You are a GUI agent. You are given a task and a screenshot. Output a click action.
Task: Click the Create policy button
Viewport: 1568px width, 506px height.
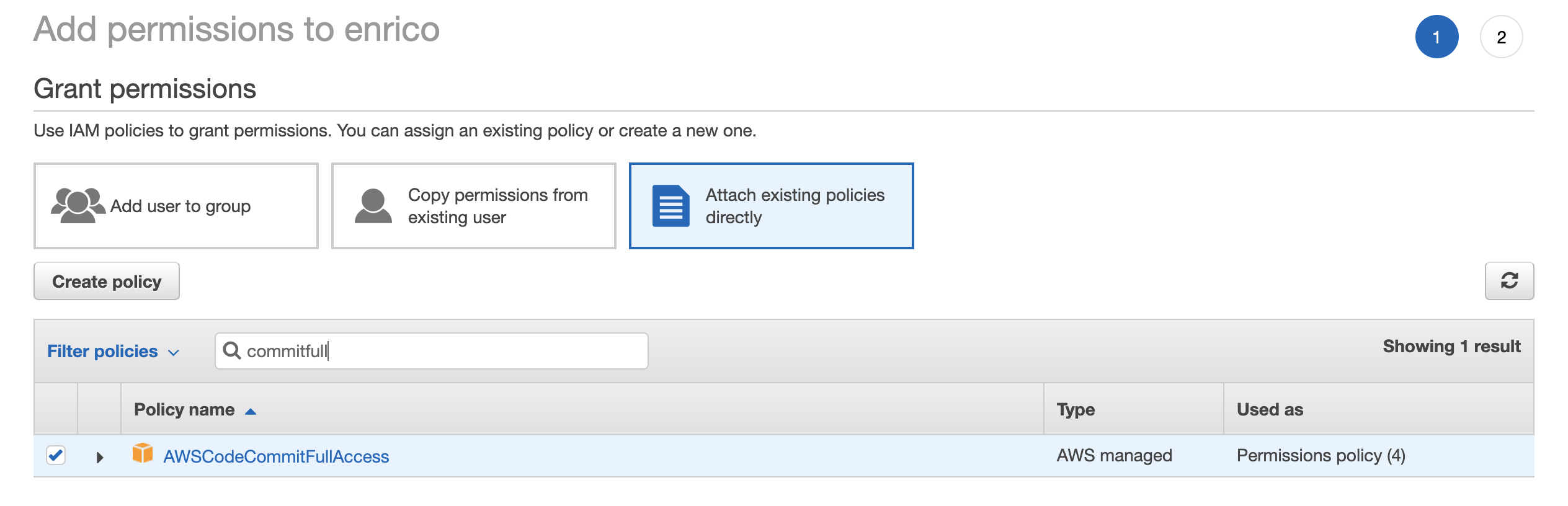107,281
